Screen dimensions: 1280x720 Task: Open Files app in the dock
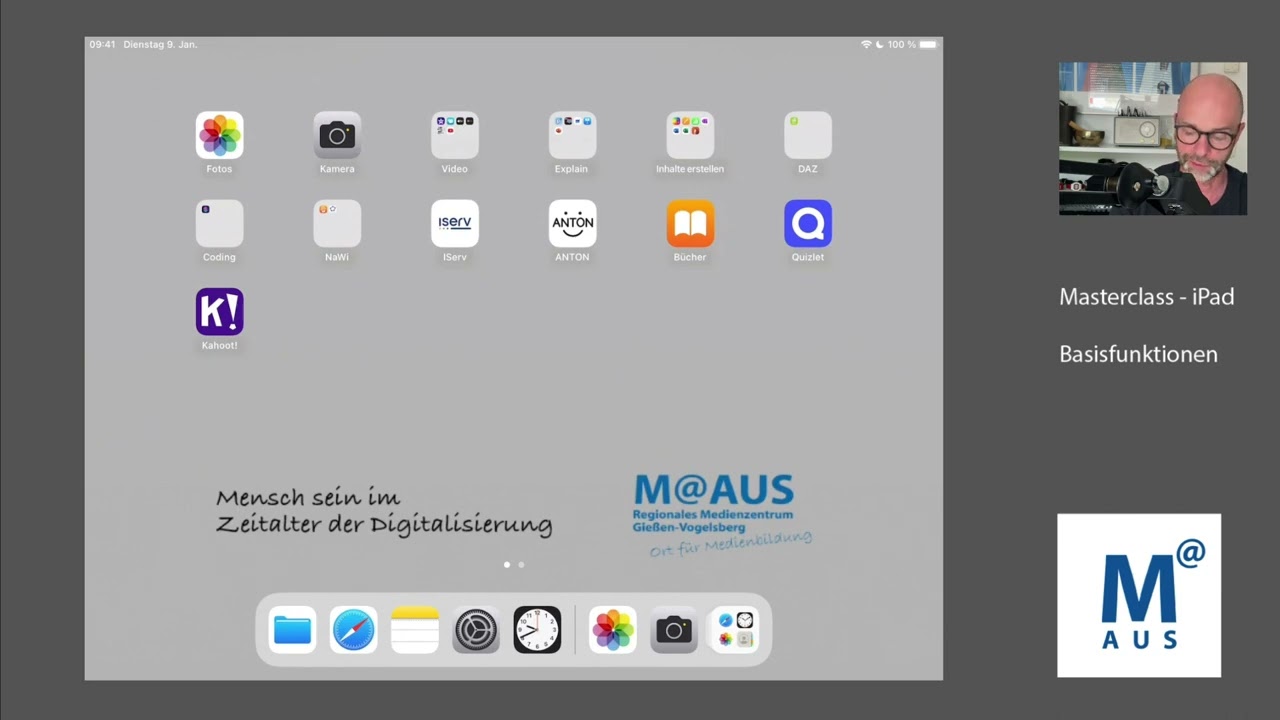coord(292,630)
